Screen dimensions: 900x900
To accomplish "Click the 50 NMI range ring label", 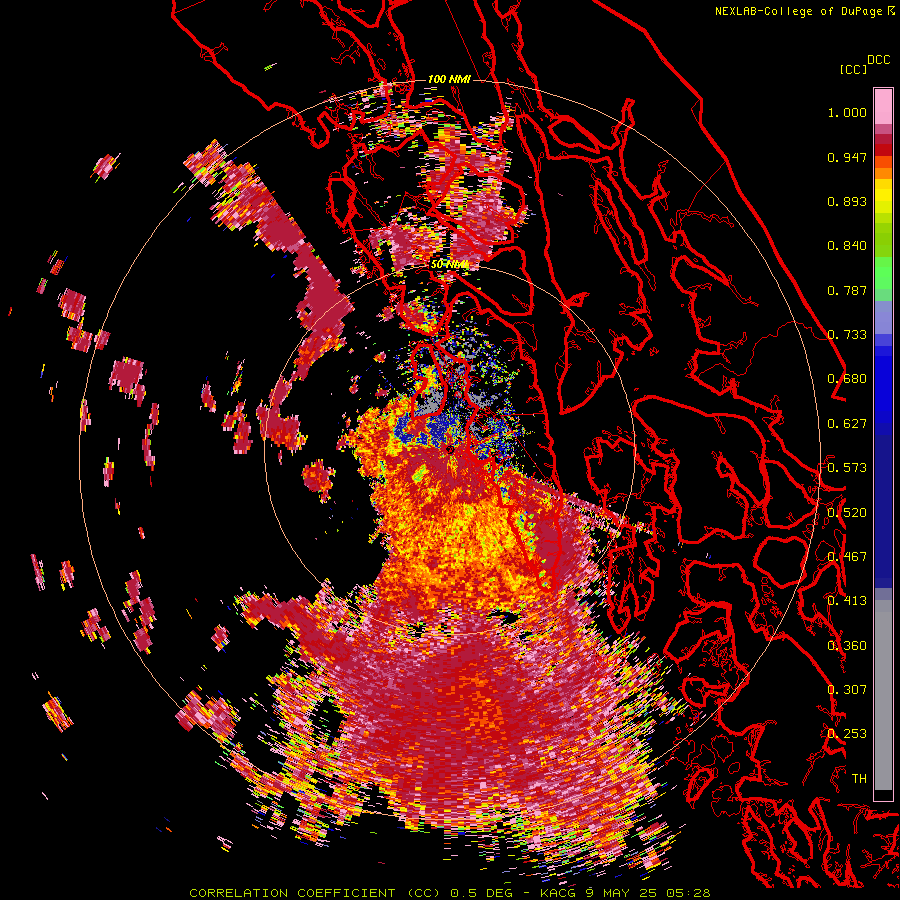I will 450,265.
